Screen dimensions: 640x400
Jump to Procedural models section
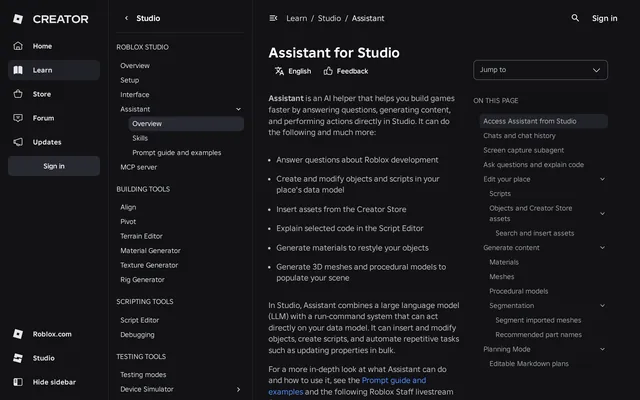pyautogui.click(x=518, y=291)
